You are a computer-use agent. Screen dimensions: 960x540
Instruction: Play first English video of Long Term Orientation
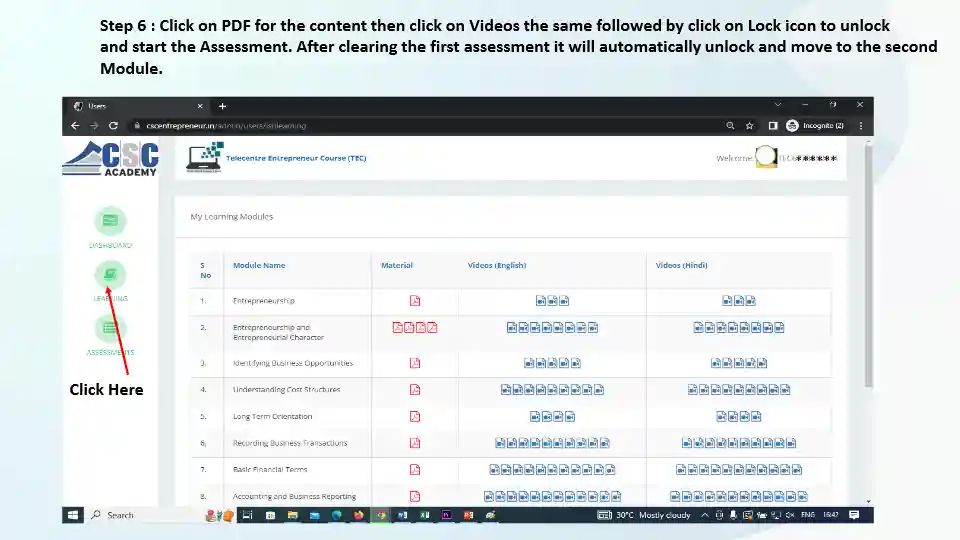click(535, 417)
